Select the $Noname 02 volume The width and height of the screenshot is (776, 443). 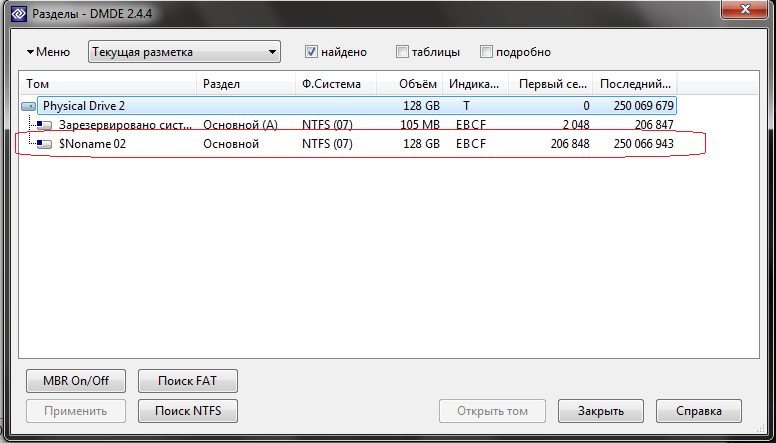coord(92,144)
